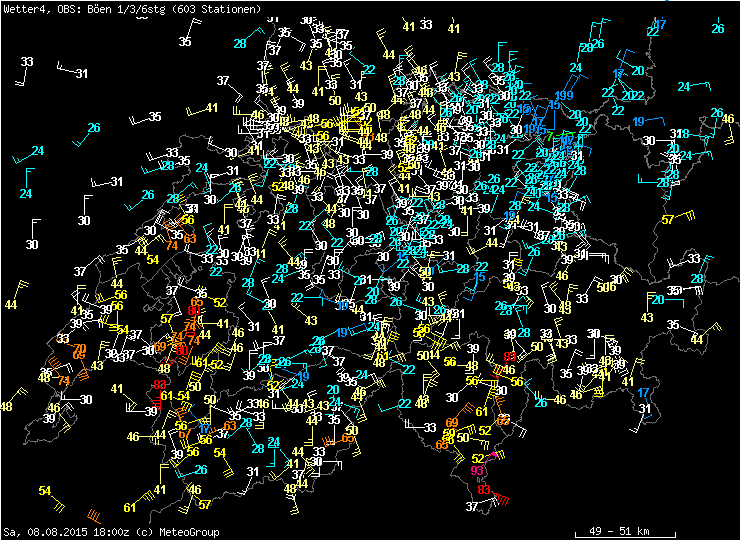
Task: Click the blue 199 station value
Action: click(564, 96)
